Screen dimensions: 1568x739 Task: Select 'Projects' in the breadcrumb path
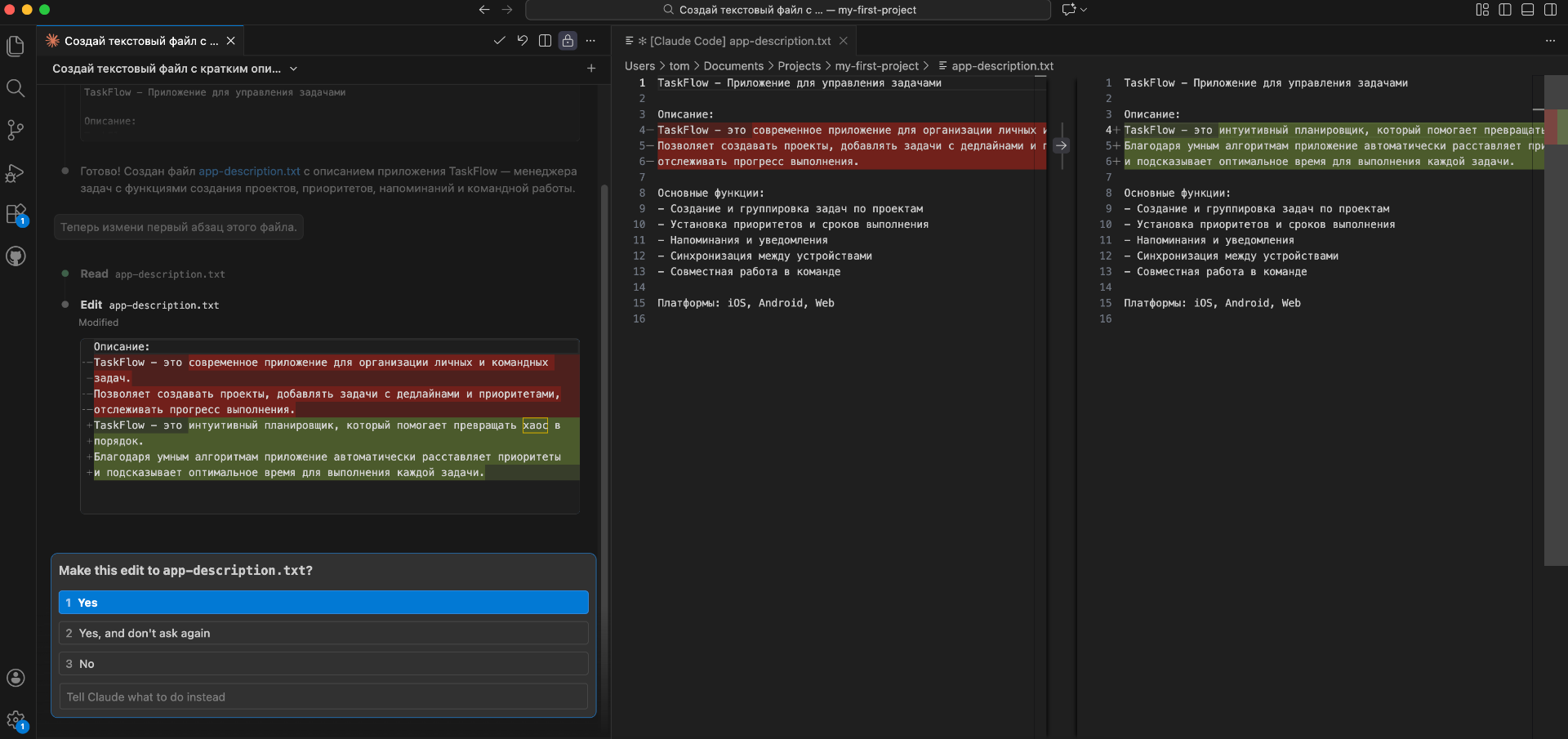(x=799, y=66)
